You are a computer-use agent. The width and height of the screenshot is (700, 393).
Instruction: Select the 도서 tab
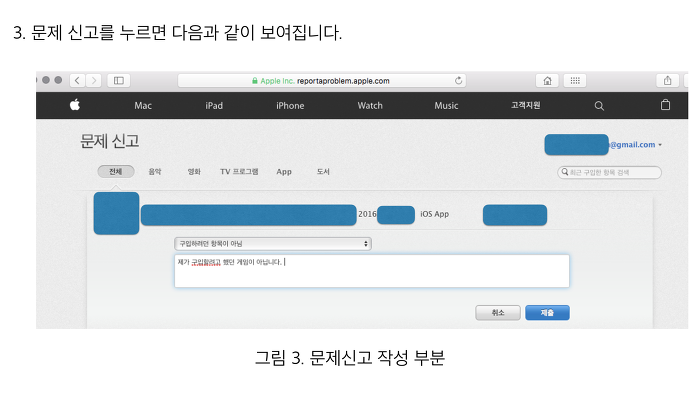(x=323, y=171)
